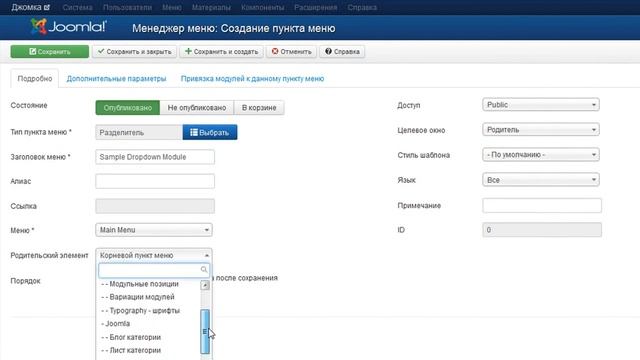
Task: Click the greyed Ссылка field
Action: pyautogui.click(x=155, y=206)
